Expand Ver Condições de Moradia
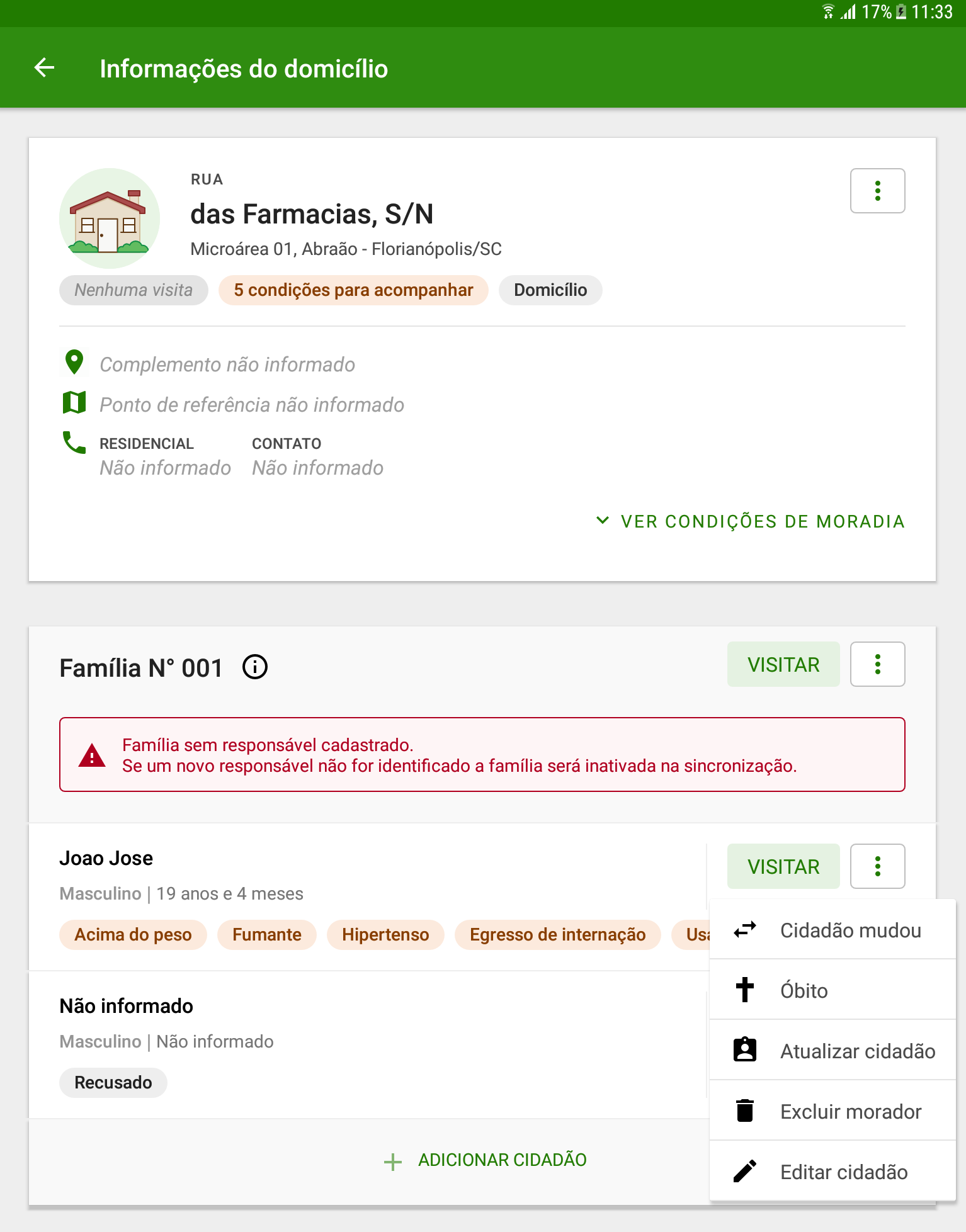 pos(750,521)
